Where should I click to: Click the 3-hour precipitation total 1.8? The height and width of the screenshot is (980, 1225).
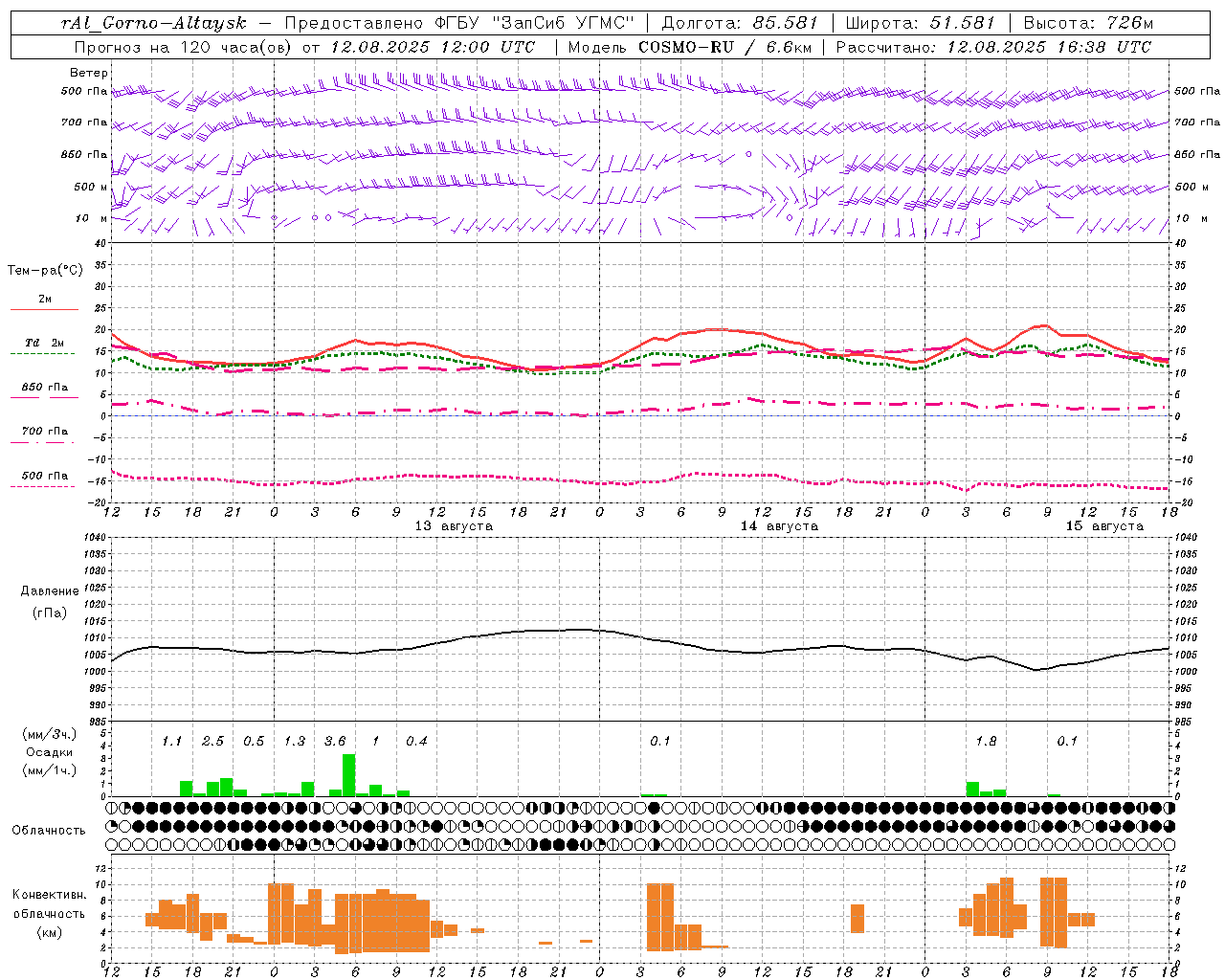[x=986, y=742]
